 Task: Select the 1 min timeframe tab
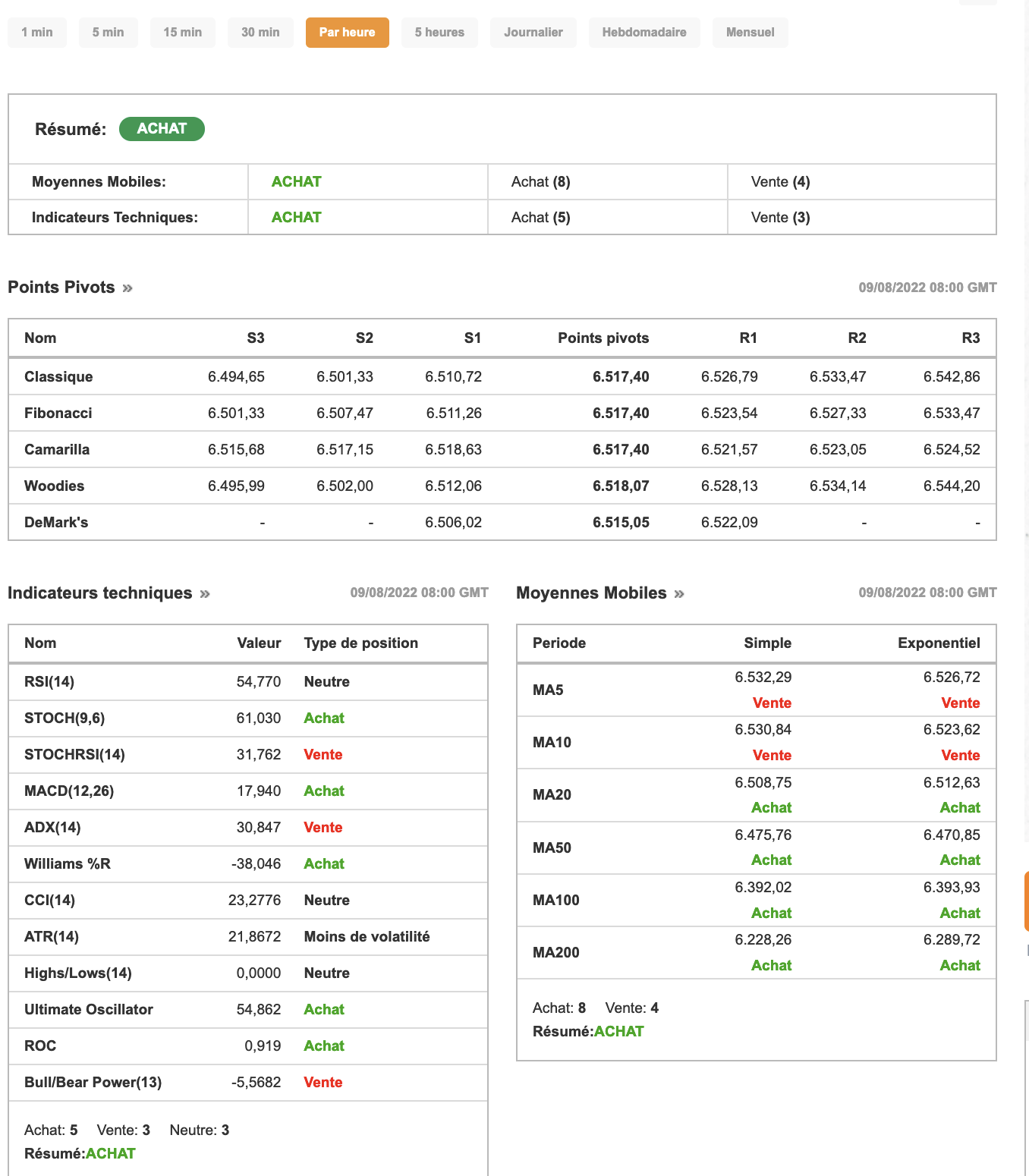pyautogui.click(x=37, y=33)
